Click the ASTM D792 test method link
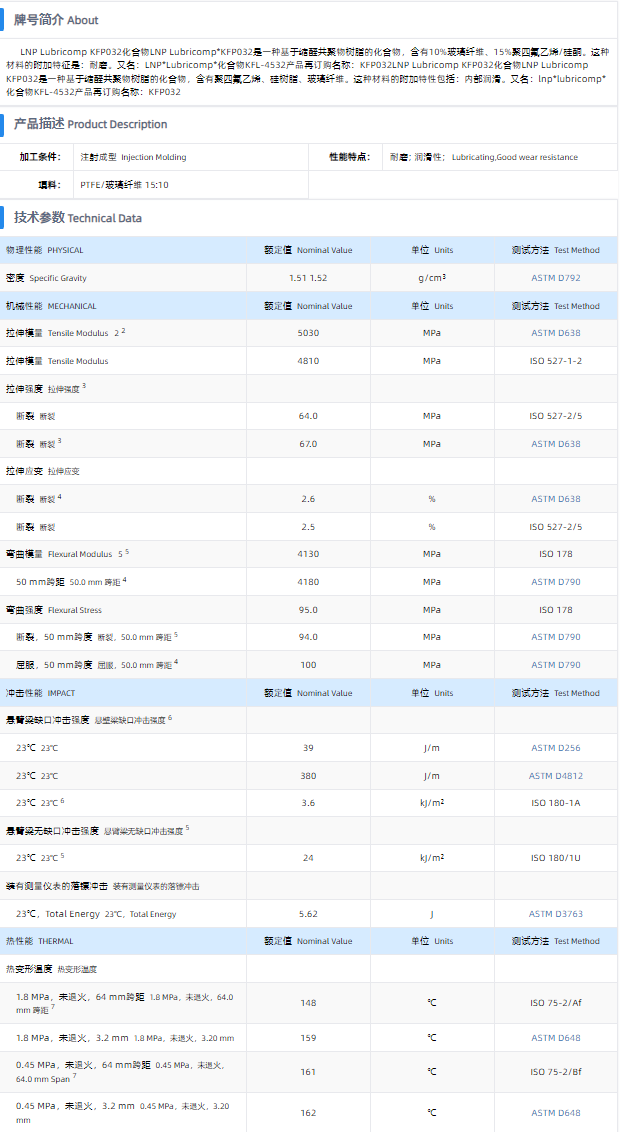Image resolution: width=620 pixels, height=1132 pixels. click(555, 278)
